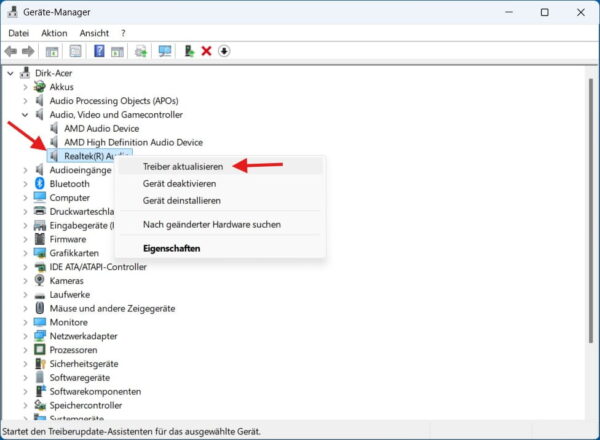
Task: Expand the Bluetooth category
Action: [x=25, y=184]
